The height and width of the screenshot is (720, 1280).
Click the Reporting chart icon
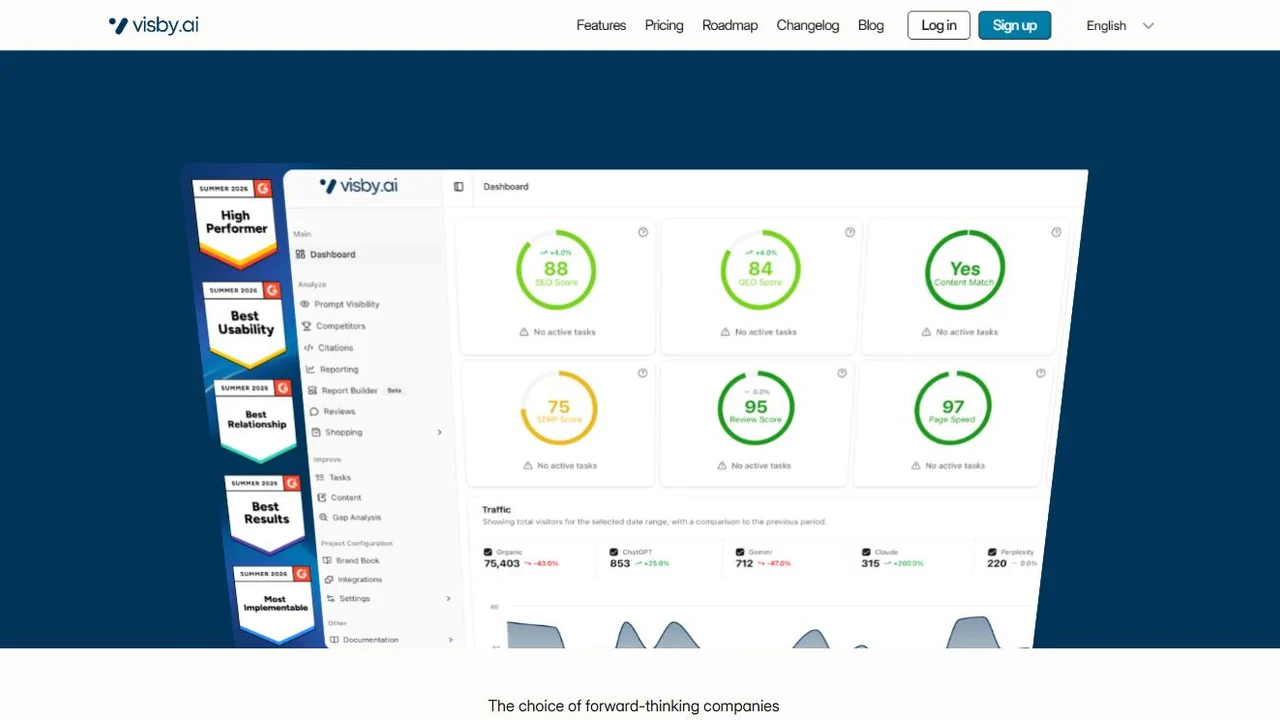(x=311, y=369)
